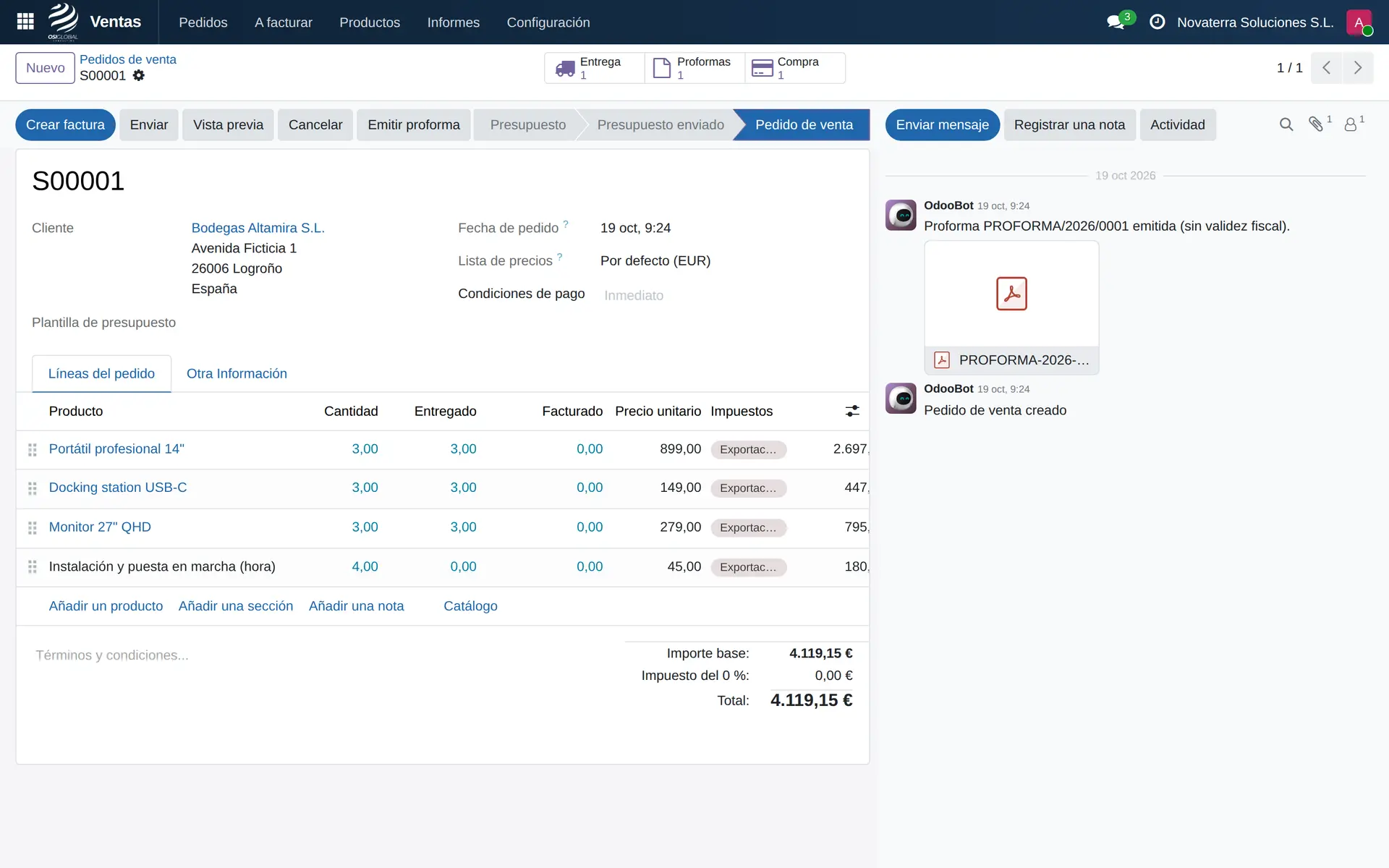Screen dimensions: 1389x868
Task: Open the activities clock icon
Action: 1157,22
